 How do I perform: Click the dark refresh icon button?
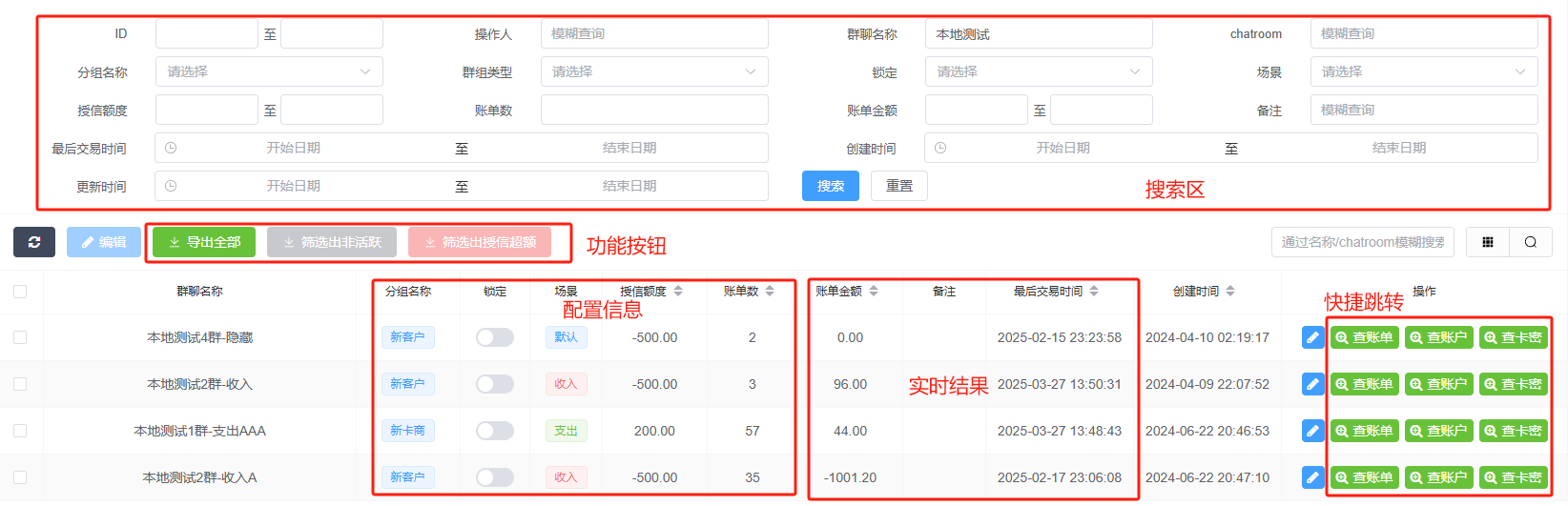coord(34,242)
